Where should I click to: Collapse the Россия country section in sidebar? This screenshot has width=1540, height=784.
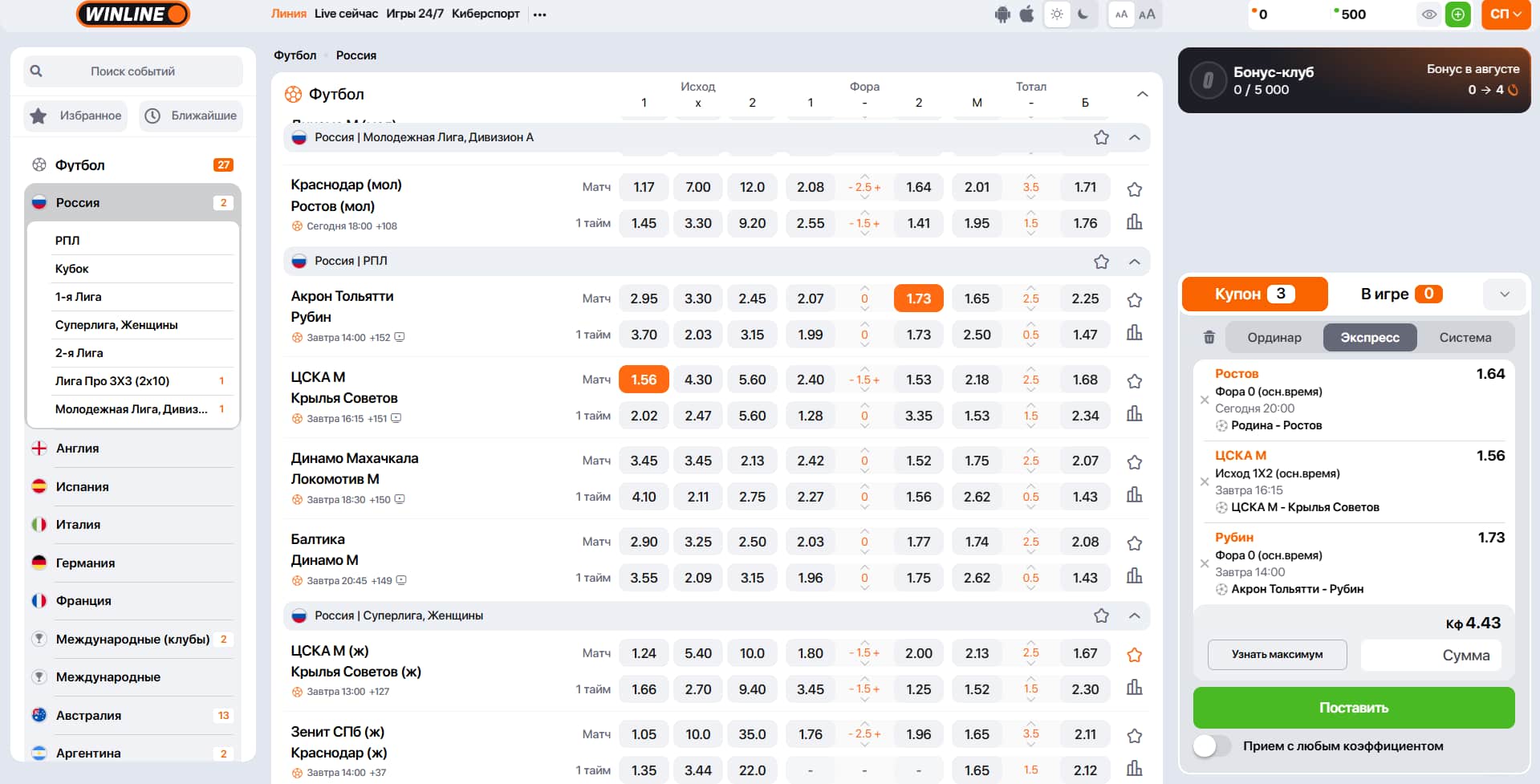[x=132, y=202]
